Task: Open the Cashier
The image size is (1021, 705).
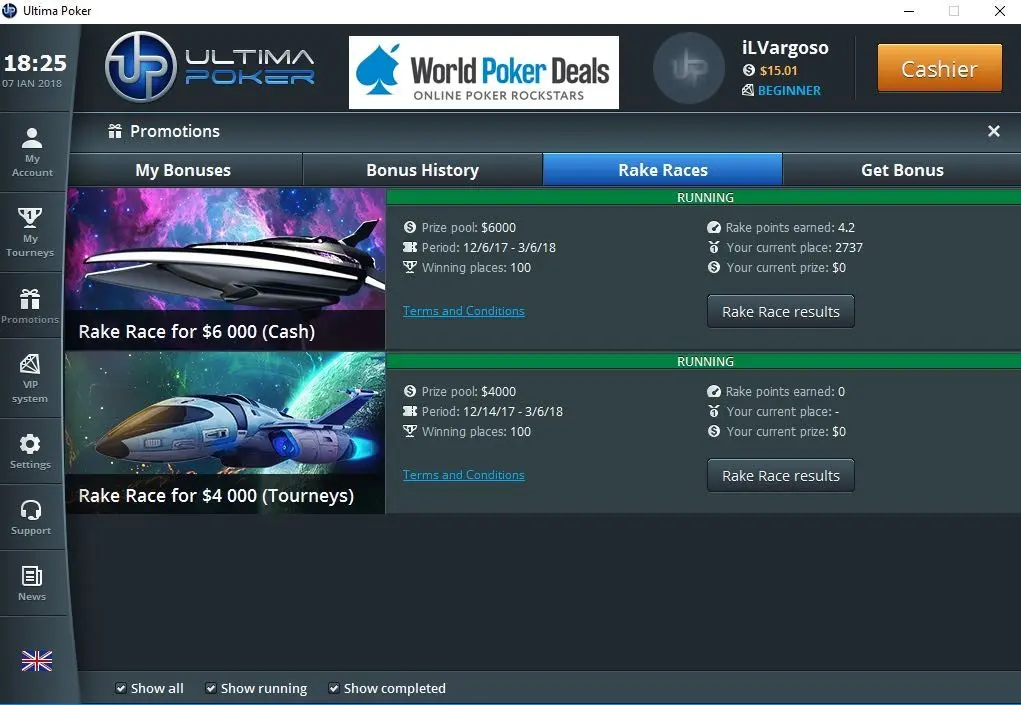Action: (938, 68)
